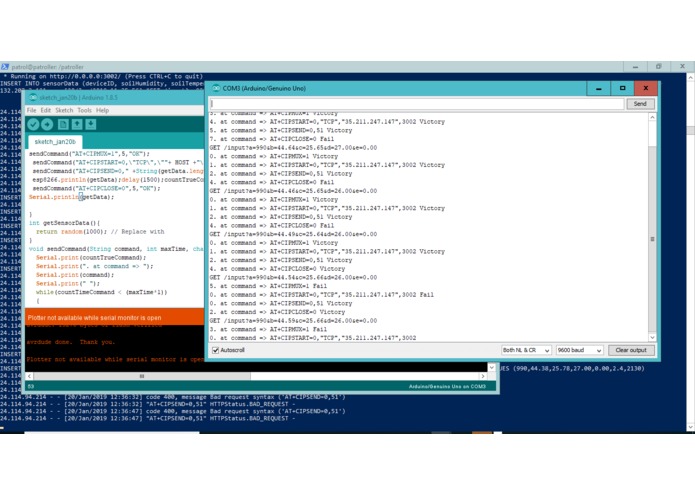Click 'Arduino/Genuino Uno on COM3' status text
Image resolution: width=695 pixels, height=494 pixels.
click(x=447, y=386)
